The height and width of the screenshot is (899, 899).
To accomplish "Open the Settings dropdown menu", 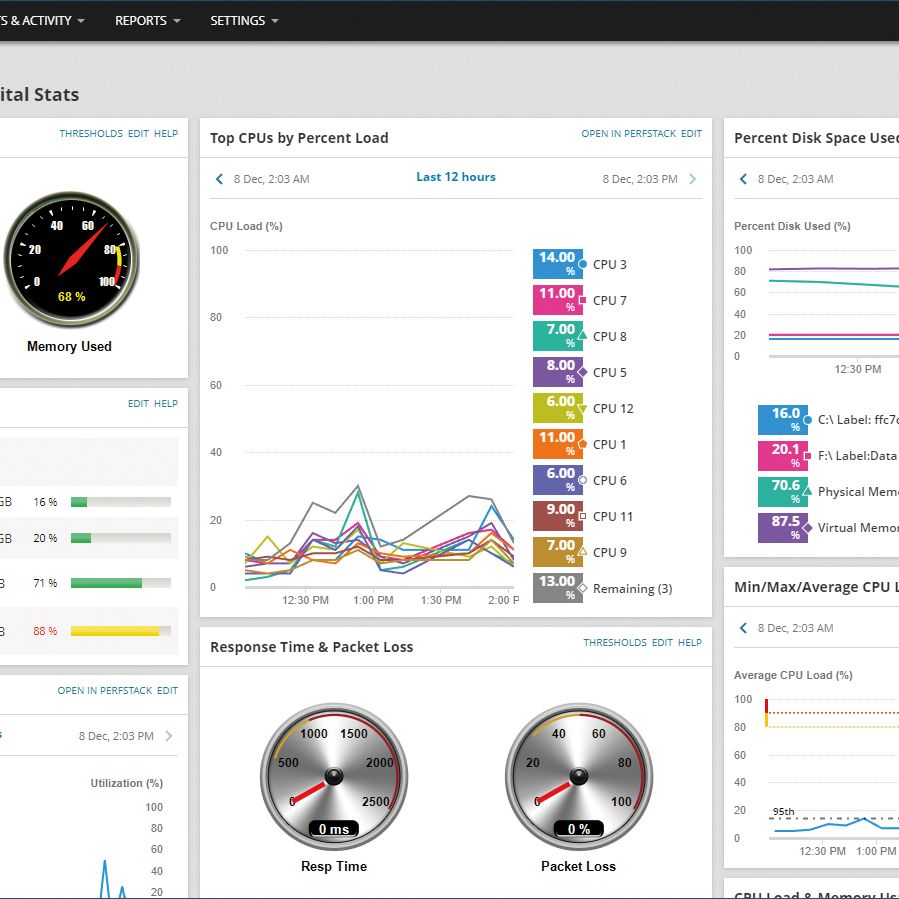I will click(x=244, y=21).
